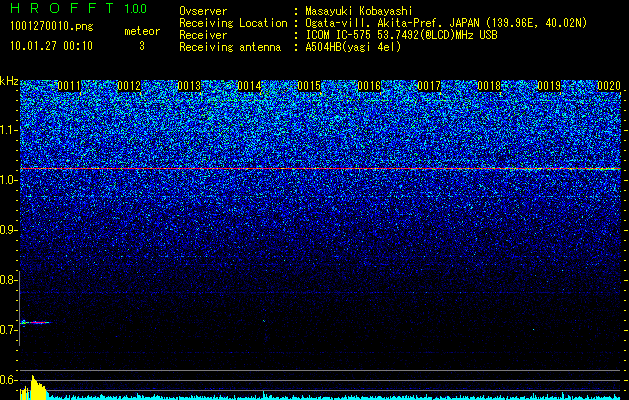The width and height of the screenshot is (629, 400).
Task: Click the Receiving Location label
Action: [x=233, y=23]
